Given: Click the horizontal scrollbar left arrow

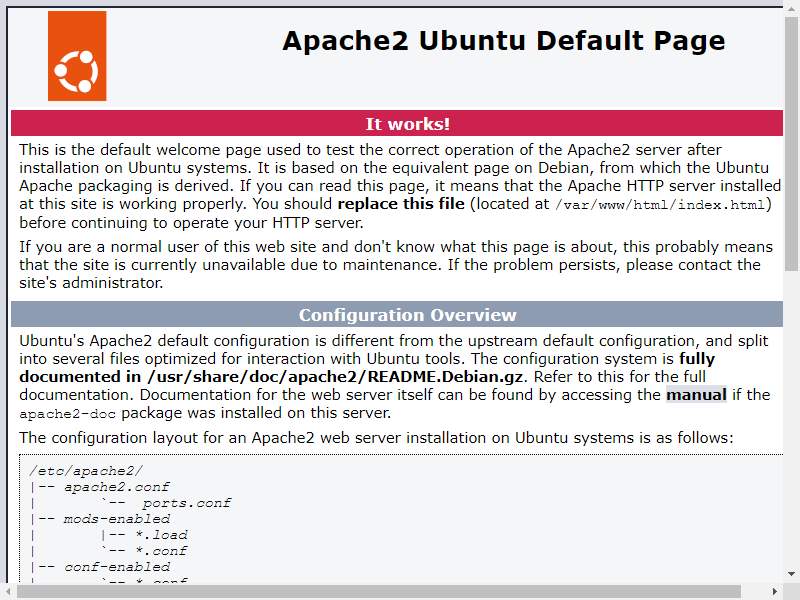Looking at the screenshot, I should tap(8, 591).
